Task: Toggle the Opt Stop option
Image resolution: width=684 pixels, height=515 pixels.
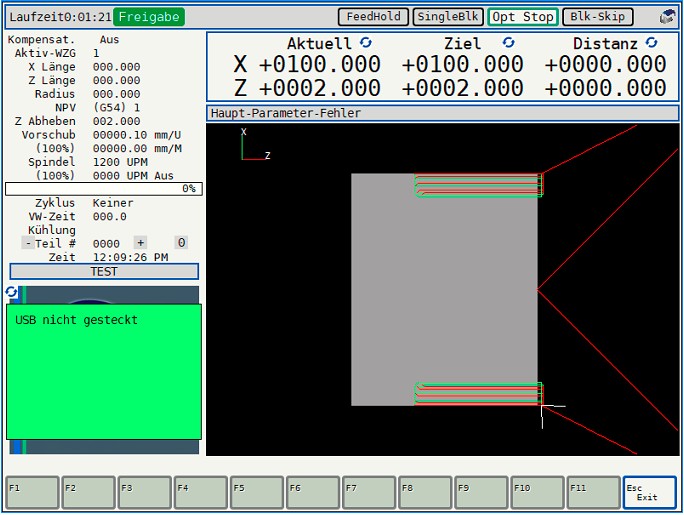Action: coord(523,17)
